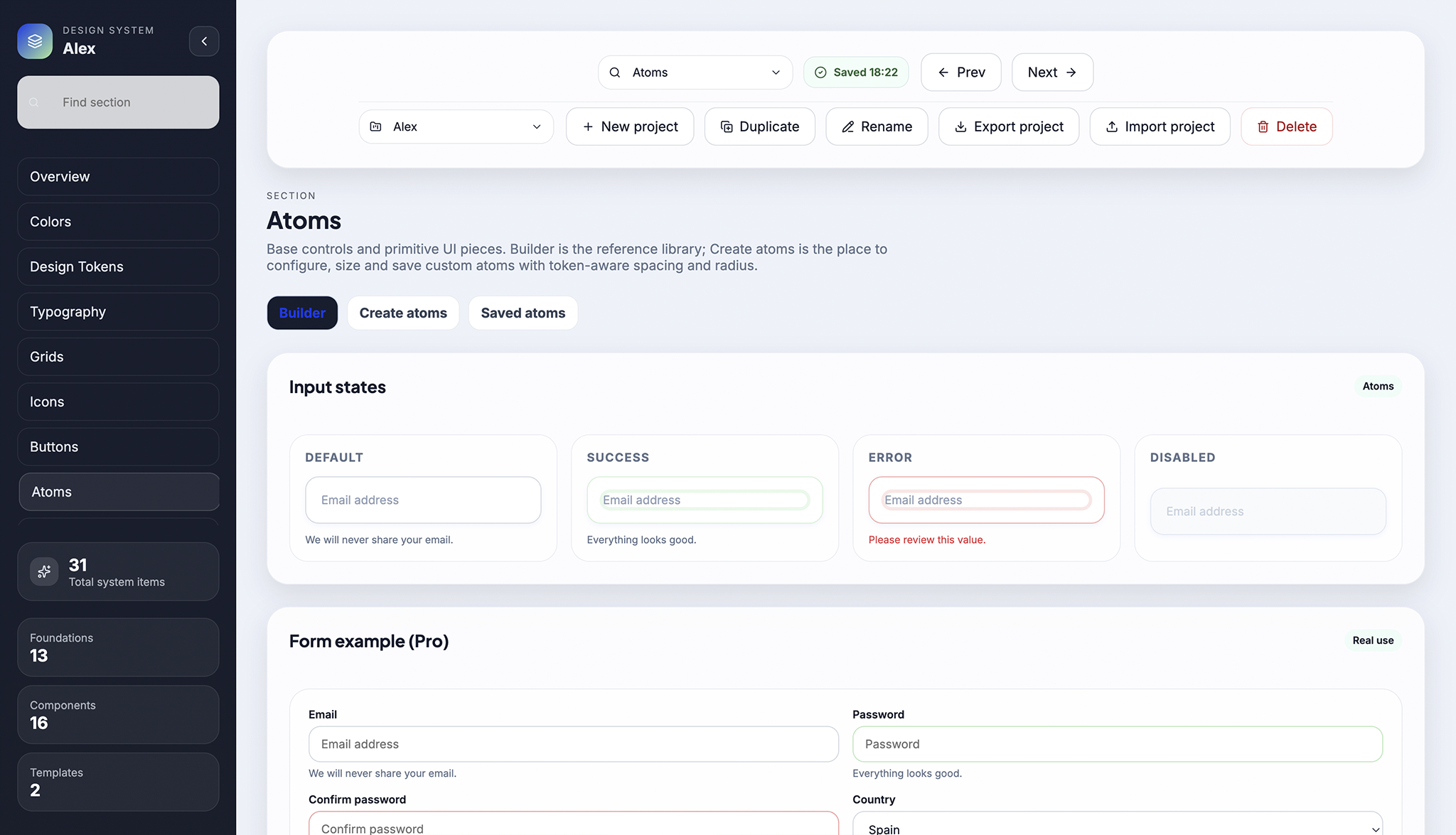Click the copy icon on Duplicate button
Image resolution: width=1456 pixels, height=835 pixels.
click(726, 126)
